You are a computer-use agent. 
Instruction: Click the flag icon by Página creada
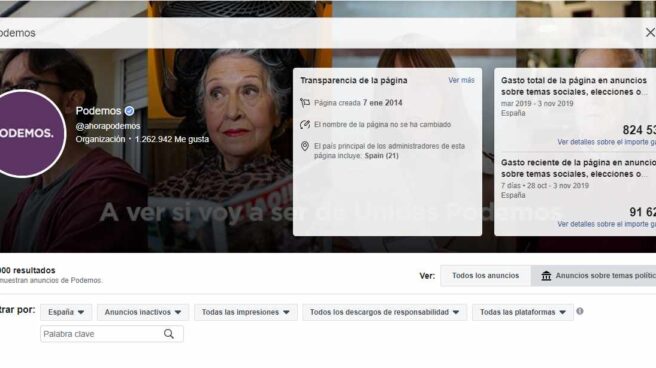[x=305, y=103]
